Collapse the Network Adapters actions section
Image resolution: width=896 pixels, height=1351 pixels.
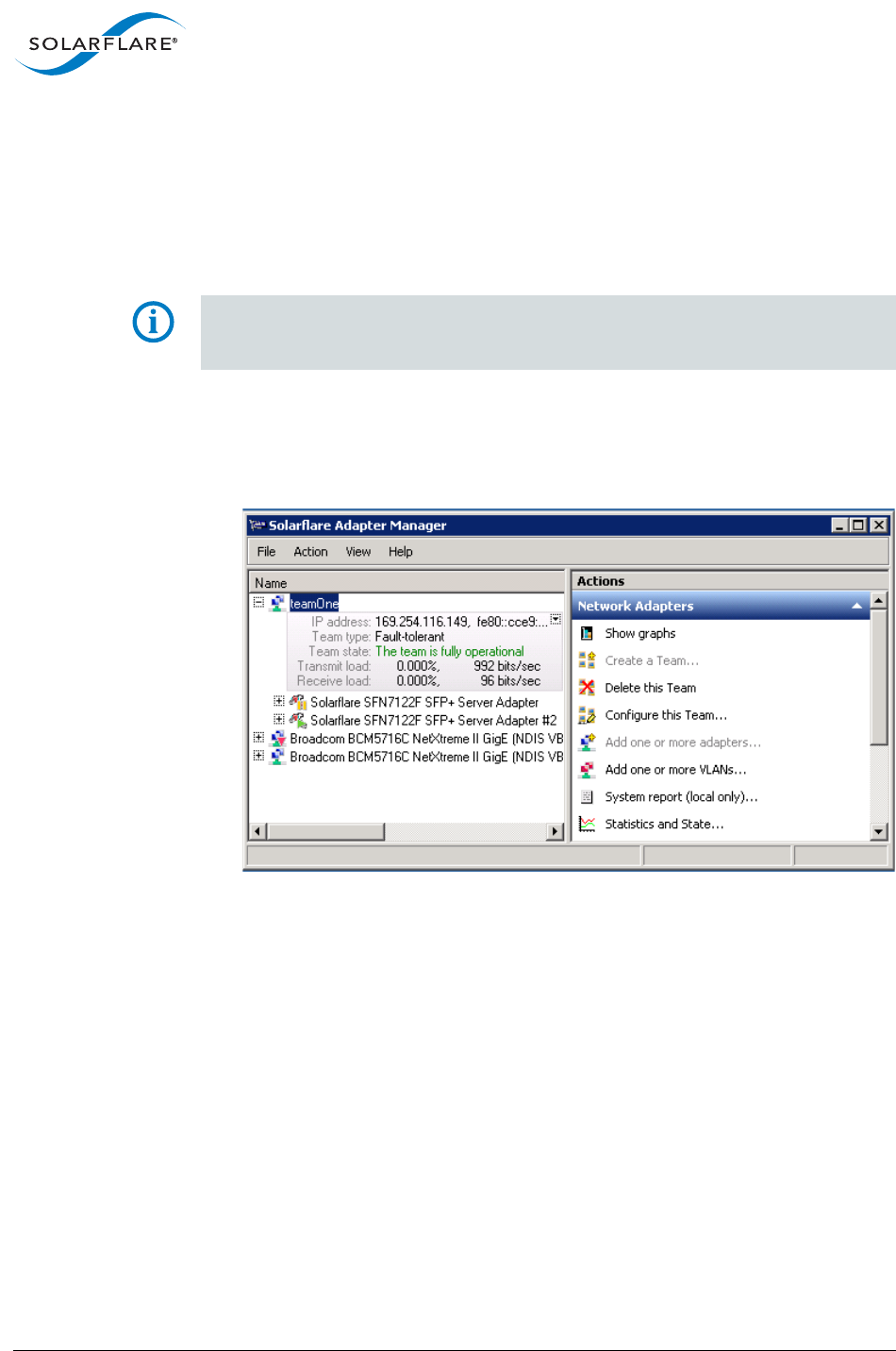point(856,606)
